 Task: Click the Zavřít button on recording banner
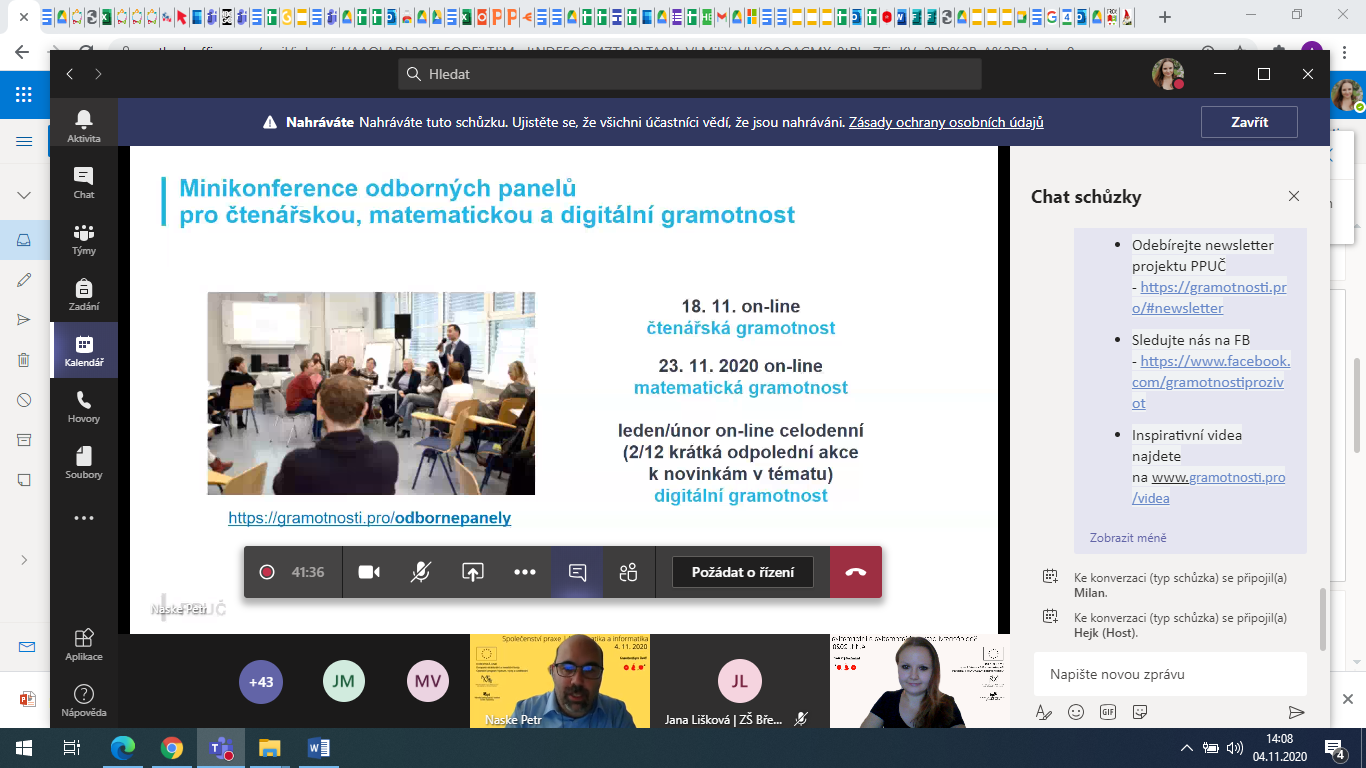[x=1249, y=122]
